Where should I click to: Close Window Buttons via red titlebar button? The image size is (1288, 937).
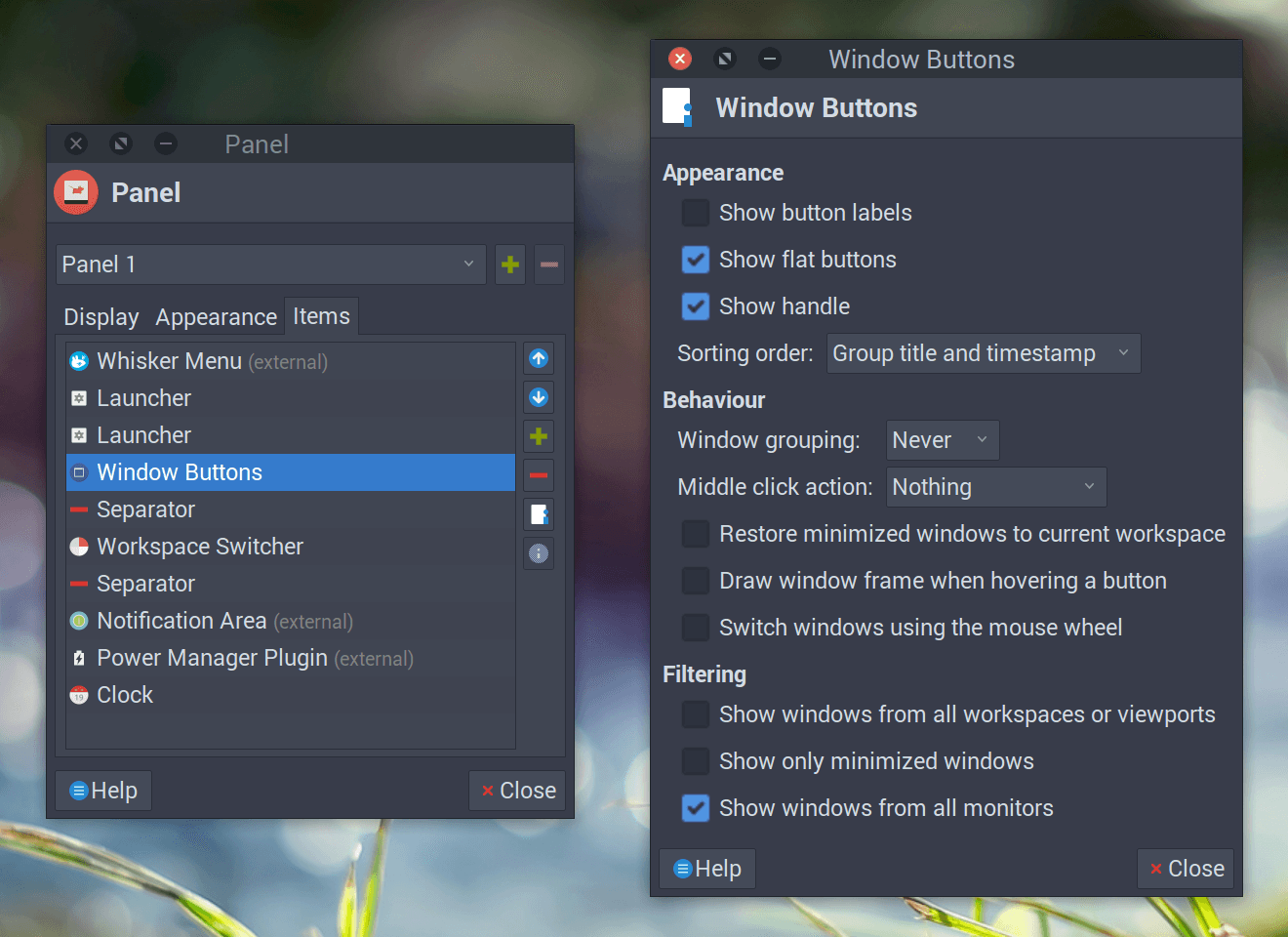tap(680, 60)
